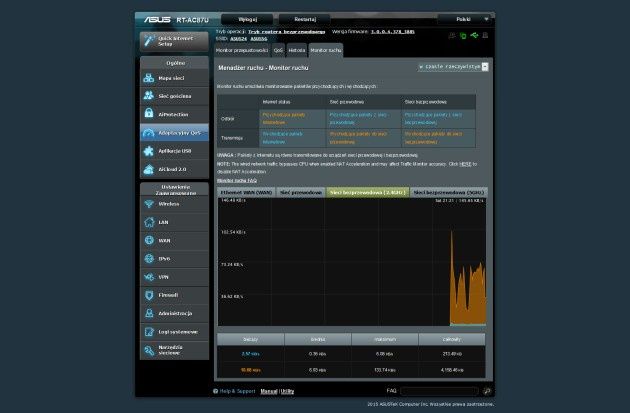Select Sieci bezprzewodowa 2.4GHz graph tab
630x413 pixels.
click(368, 192)
